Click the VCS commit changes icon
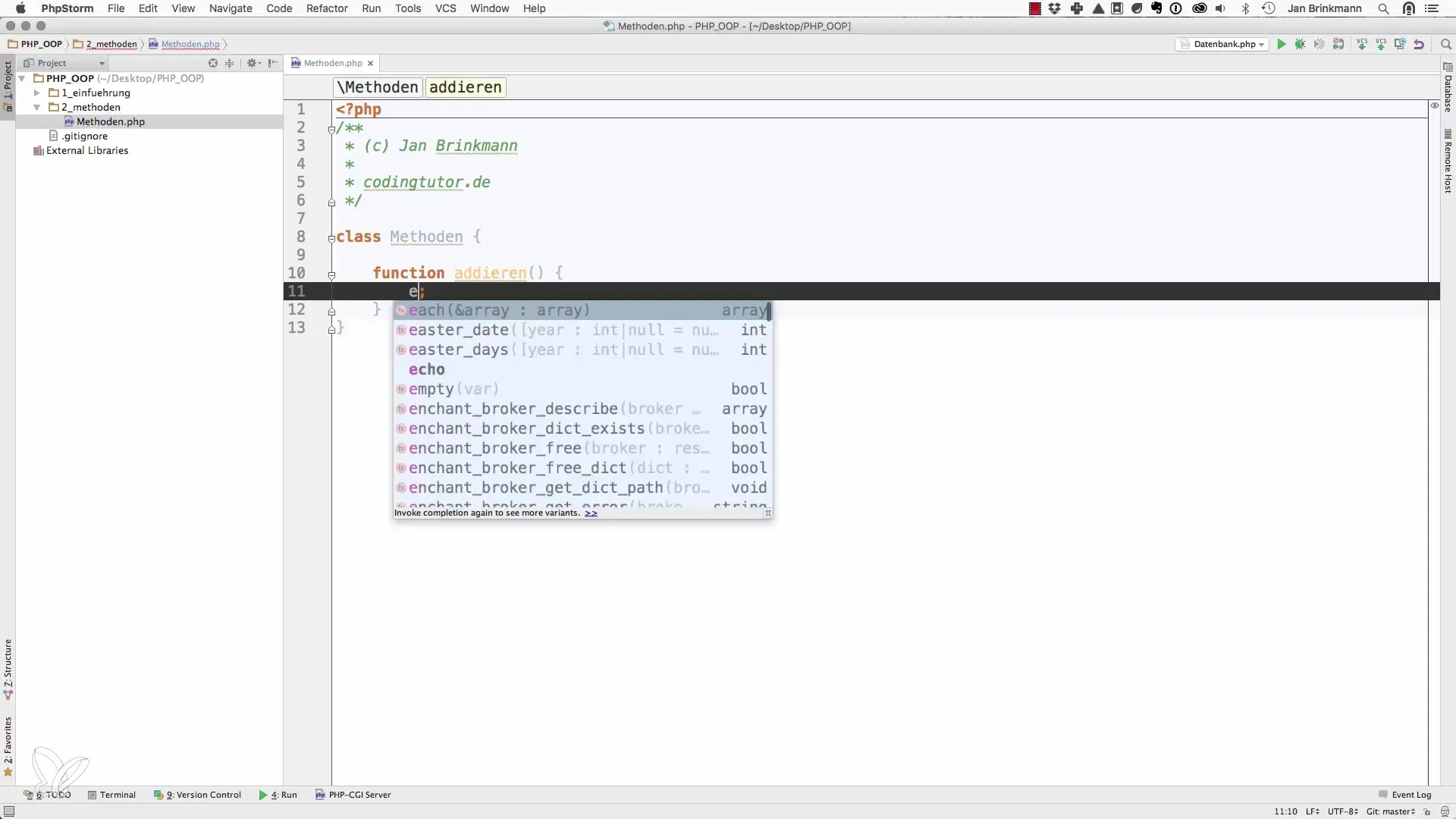This screenshot has height=819, width=1456. click(1381, 45)
